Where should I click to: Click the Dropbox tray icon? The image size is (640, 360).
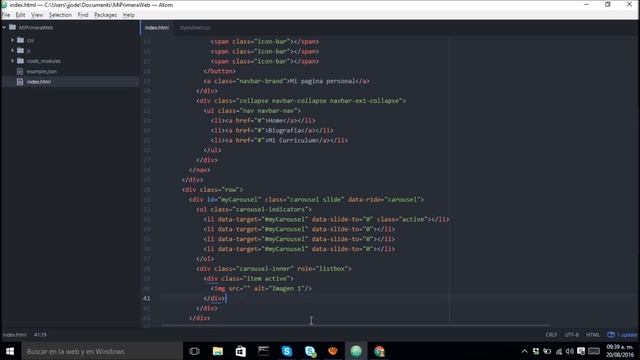pos(536,351)
